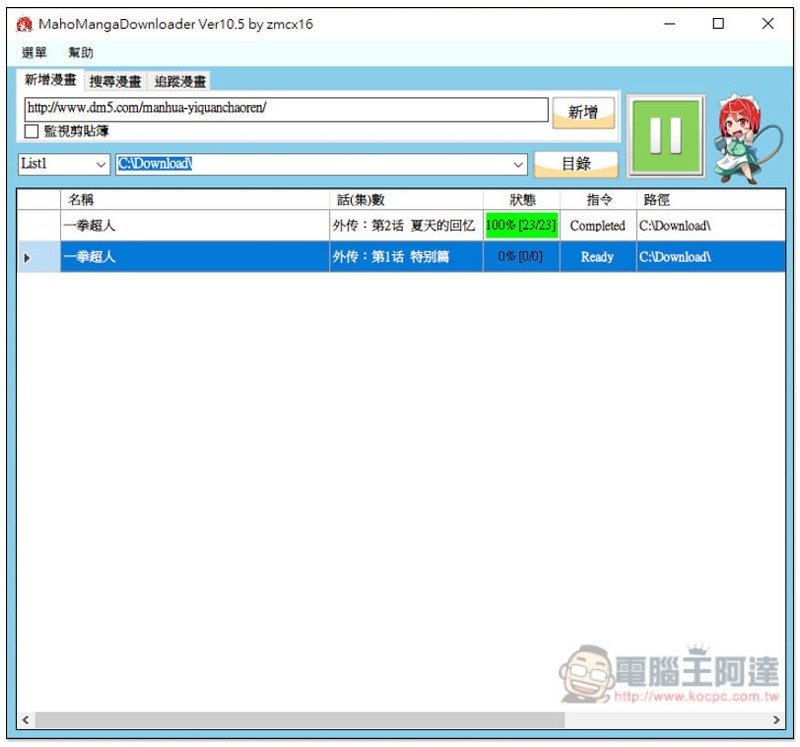Click the scrollbar right arrow
800x747 pixels.
point(777,720)
